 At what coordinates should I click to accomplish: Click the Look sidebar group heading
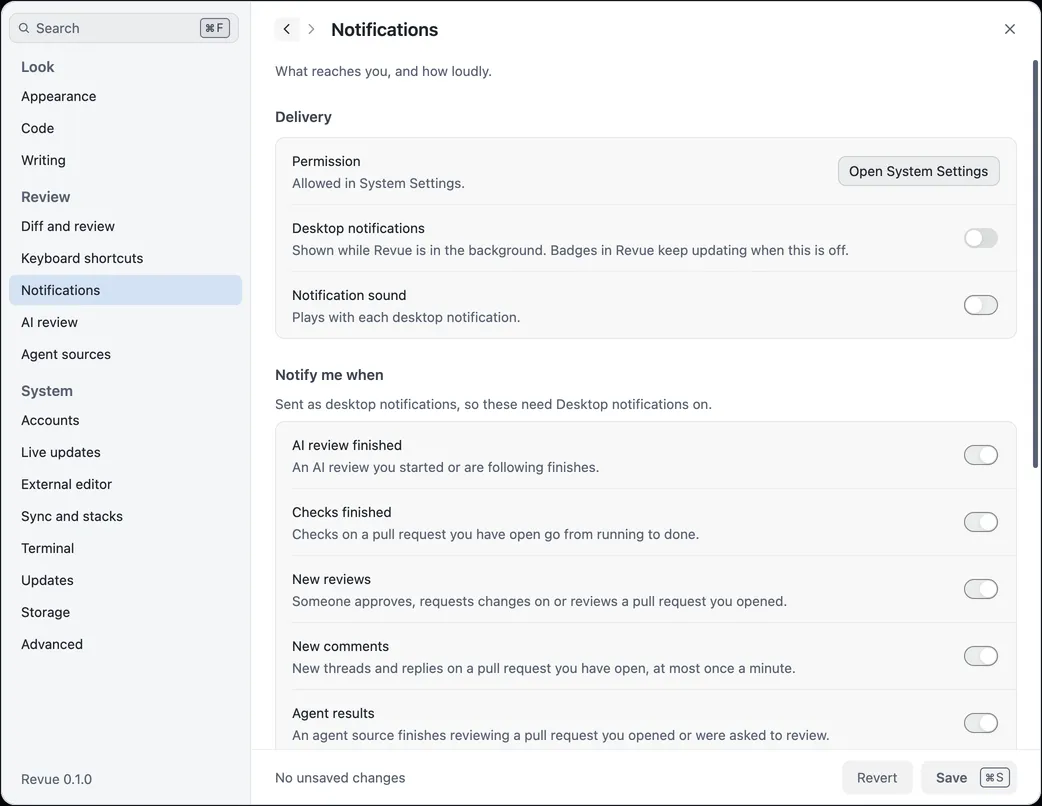[x=37, y=66]
